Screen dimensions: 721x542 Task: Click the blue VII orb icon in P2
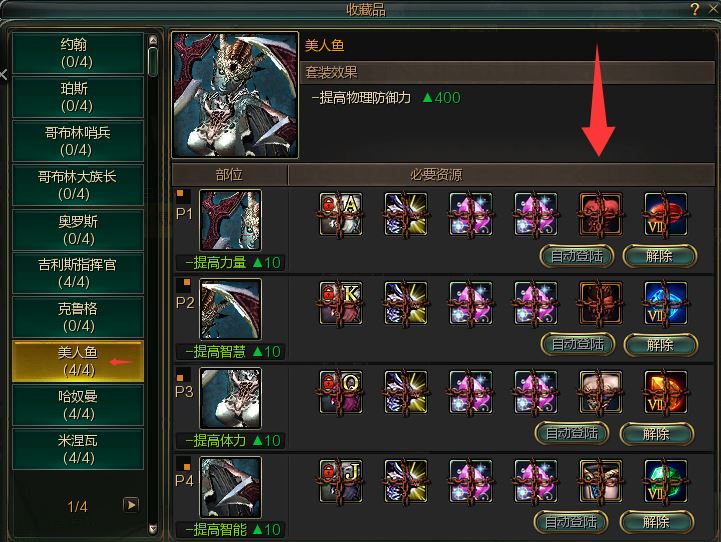[x=665, y=303]
